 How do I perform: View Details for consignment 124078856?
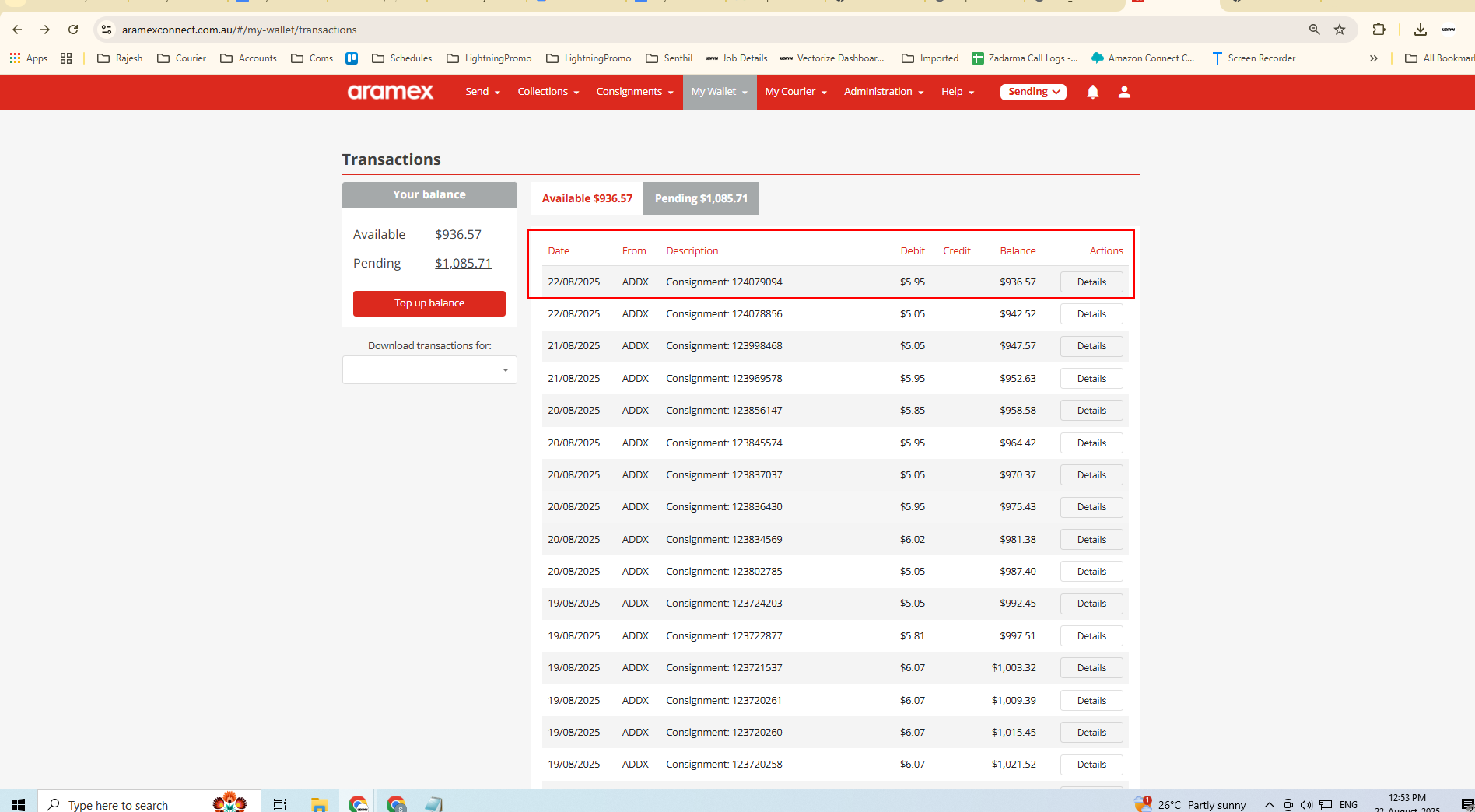pos(1091,314)
